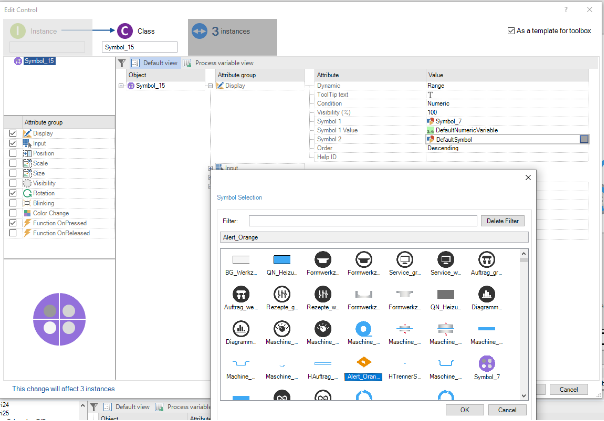Open Default view in the background window

[126, 407]
